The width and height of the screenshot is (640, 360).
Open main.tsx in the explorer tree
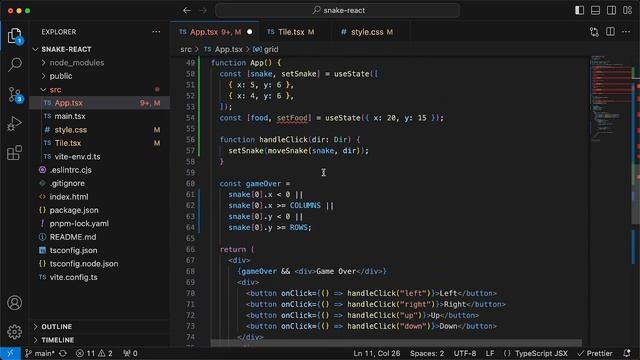coord(100,116)
